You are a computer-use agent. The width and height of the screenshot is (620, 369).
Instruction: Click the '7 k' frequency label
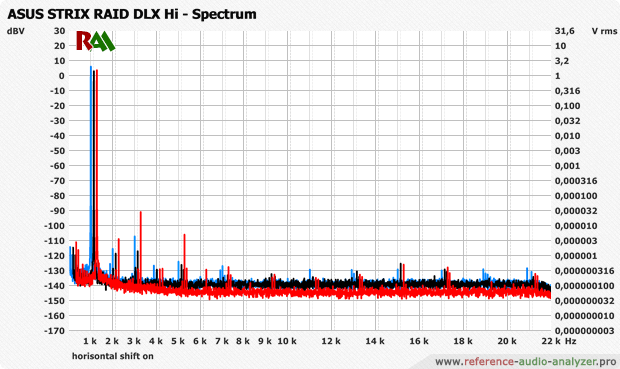click(x=222, y=341)
